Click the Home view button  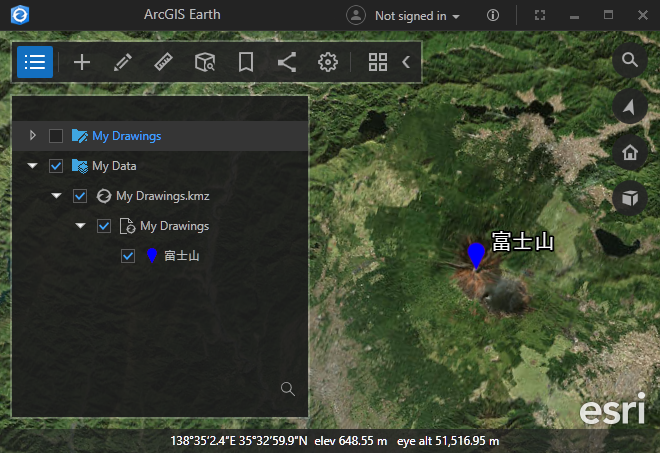(x=630, y=152)
